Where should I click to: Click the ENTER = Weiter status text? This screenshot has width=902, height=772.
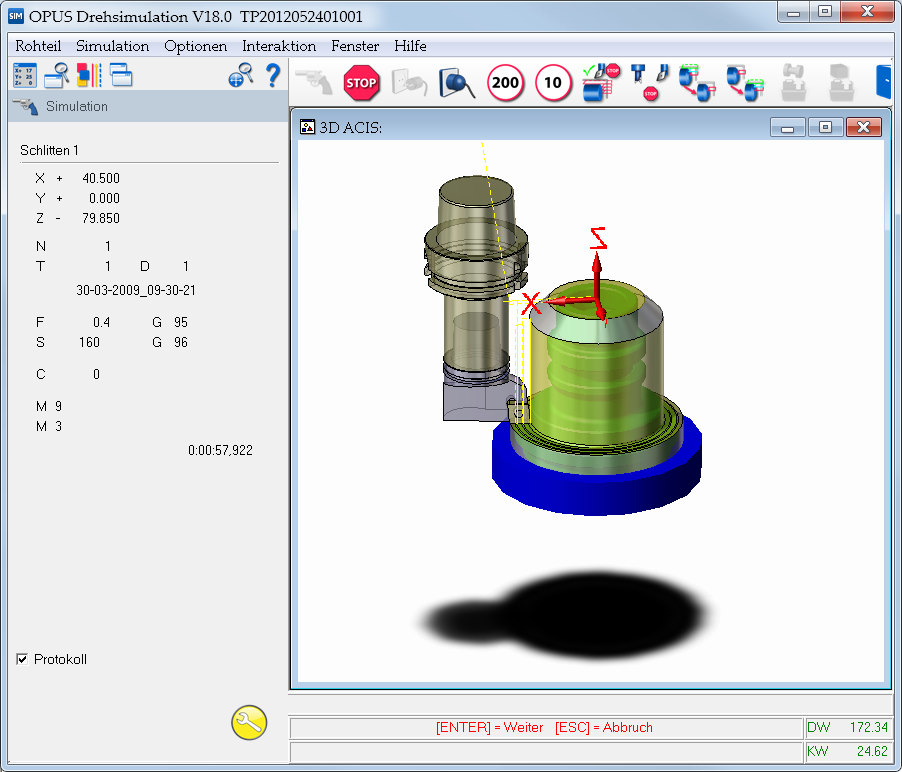pos(490,728)
